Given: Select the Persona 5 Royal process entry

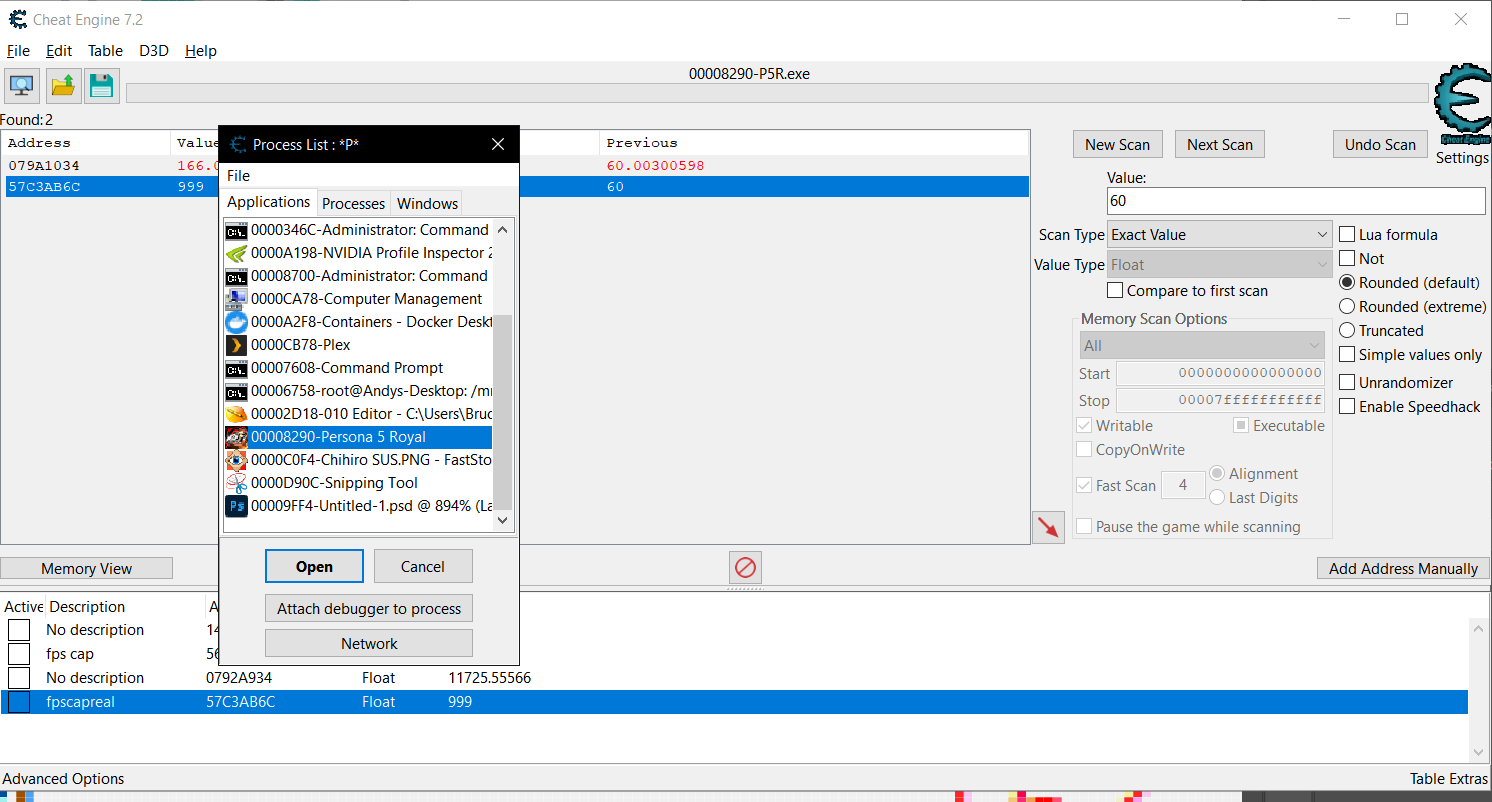Looking at the screenshot, I should (x=358, y=437).
